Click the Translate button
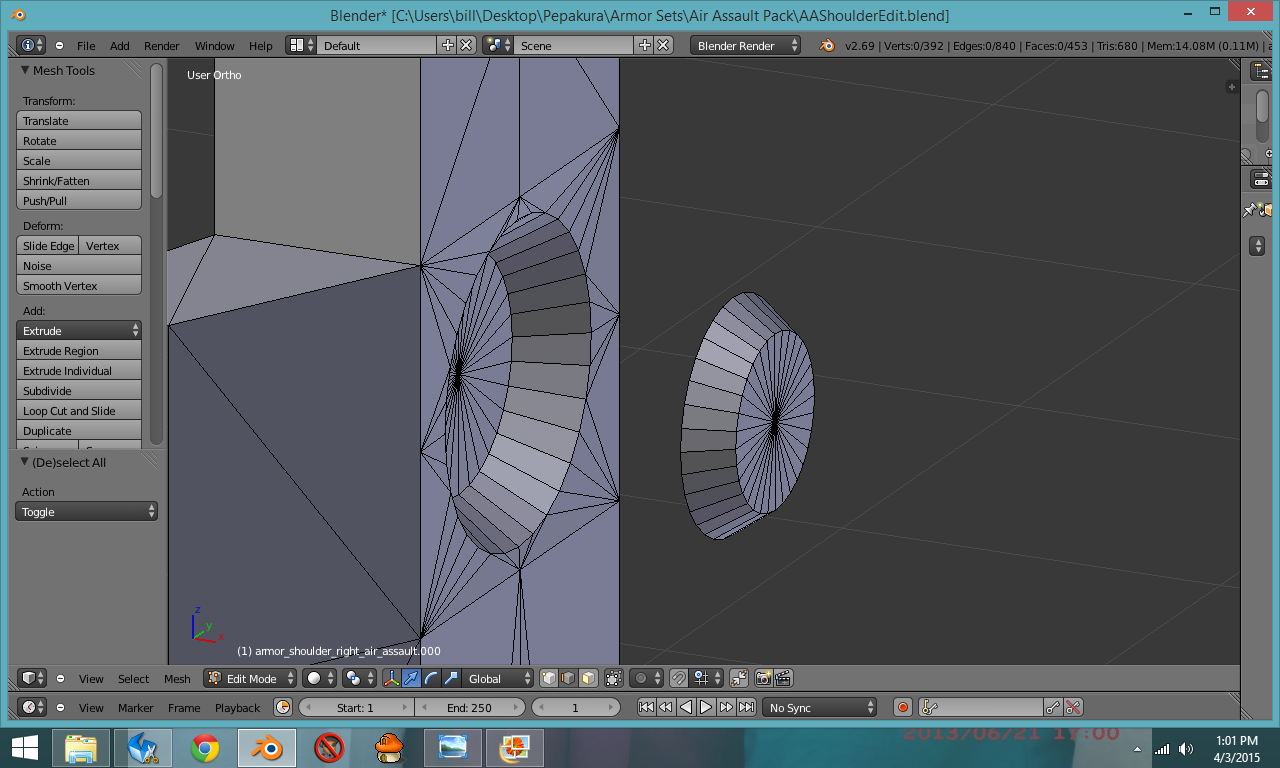 [79, 120]
